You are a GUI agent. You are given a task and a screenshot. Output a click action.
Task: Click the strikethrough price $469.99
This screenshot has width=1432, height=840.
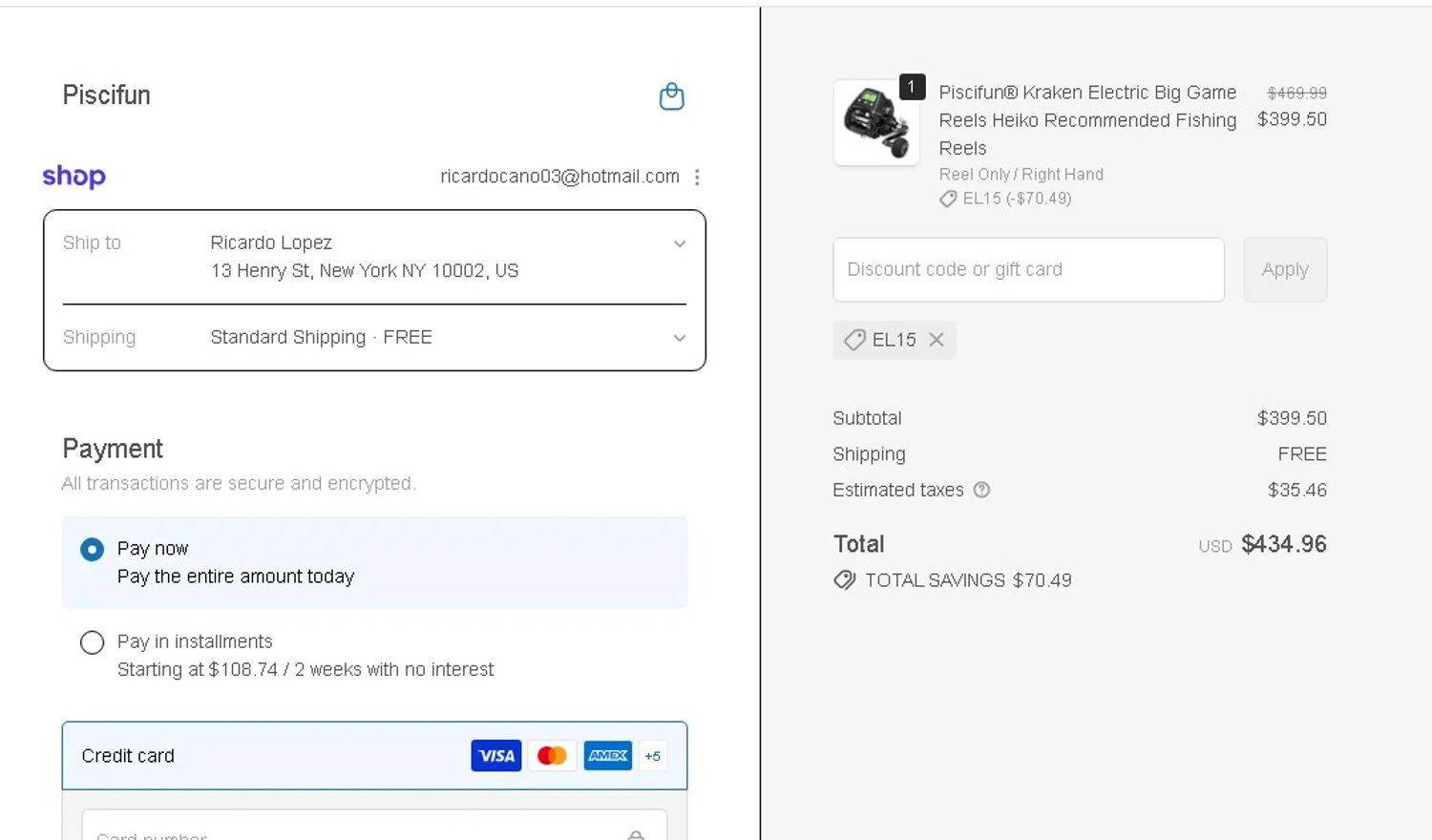coord(1296,93)
